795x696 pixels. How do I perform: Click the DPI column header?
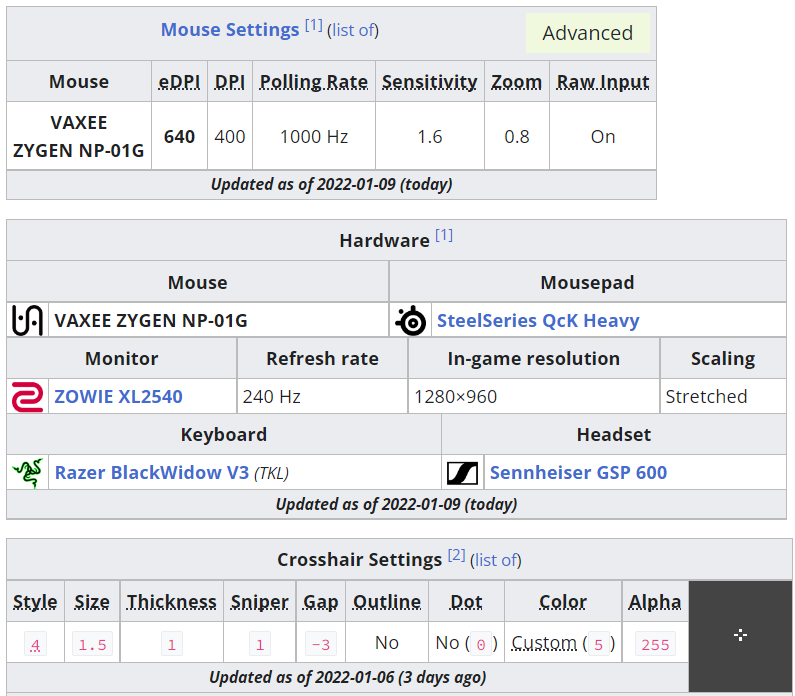pos(230,82)
